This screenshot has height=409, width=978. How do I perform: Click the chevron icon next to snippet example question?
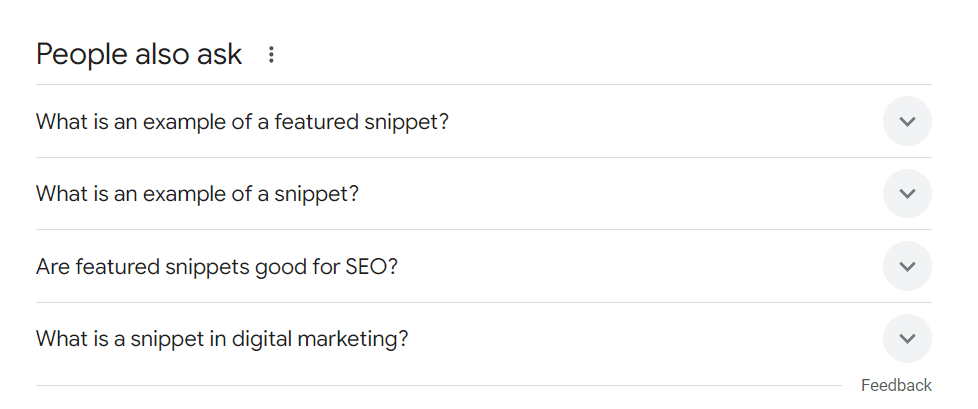click(908, 194)
